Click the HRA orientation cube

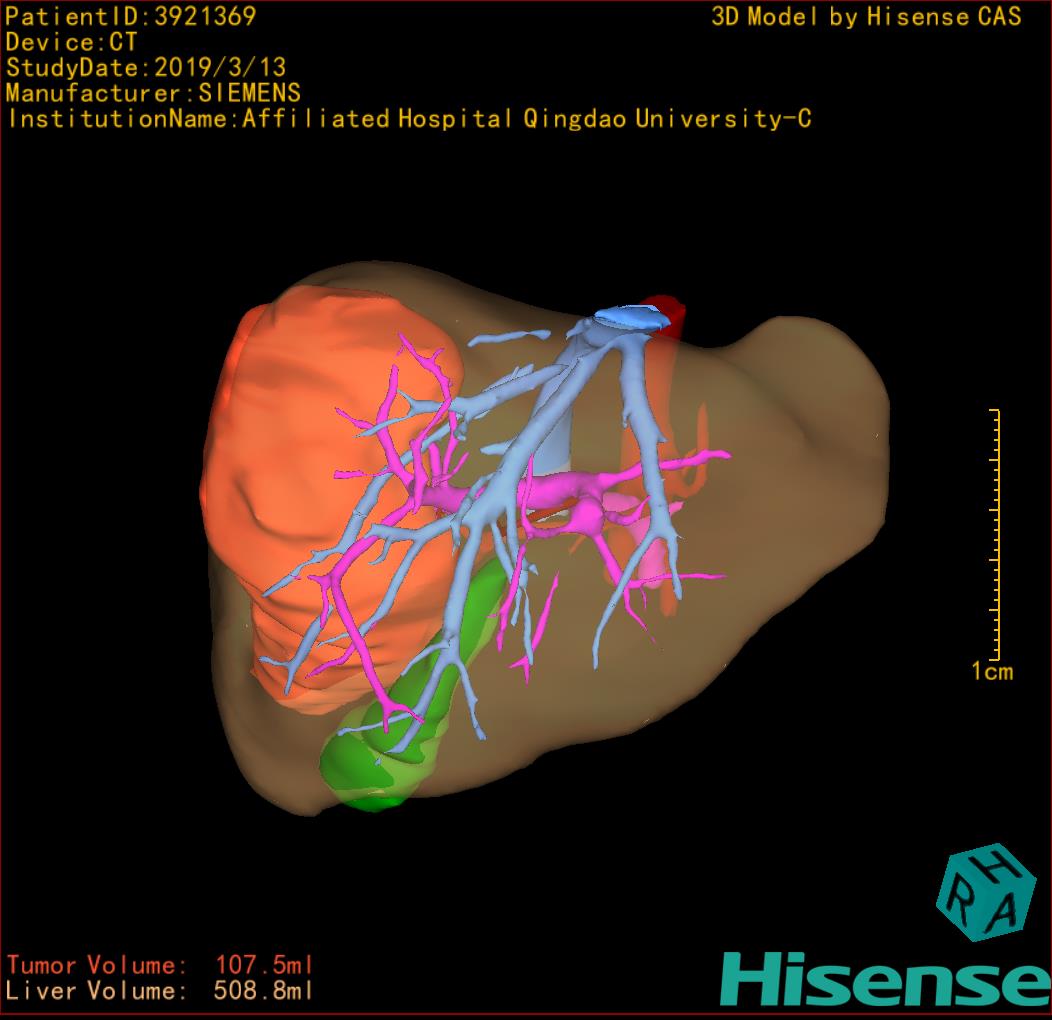(x=986, y=892)
